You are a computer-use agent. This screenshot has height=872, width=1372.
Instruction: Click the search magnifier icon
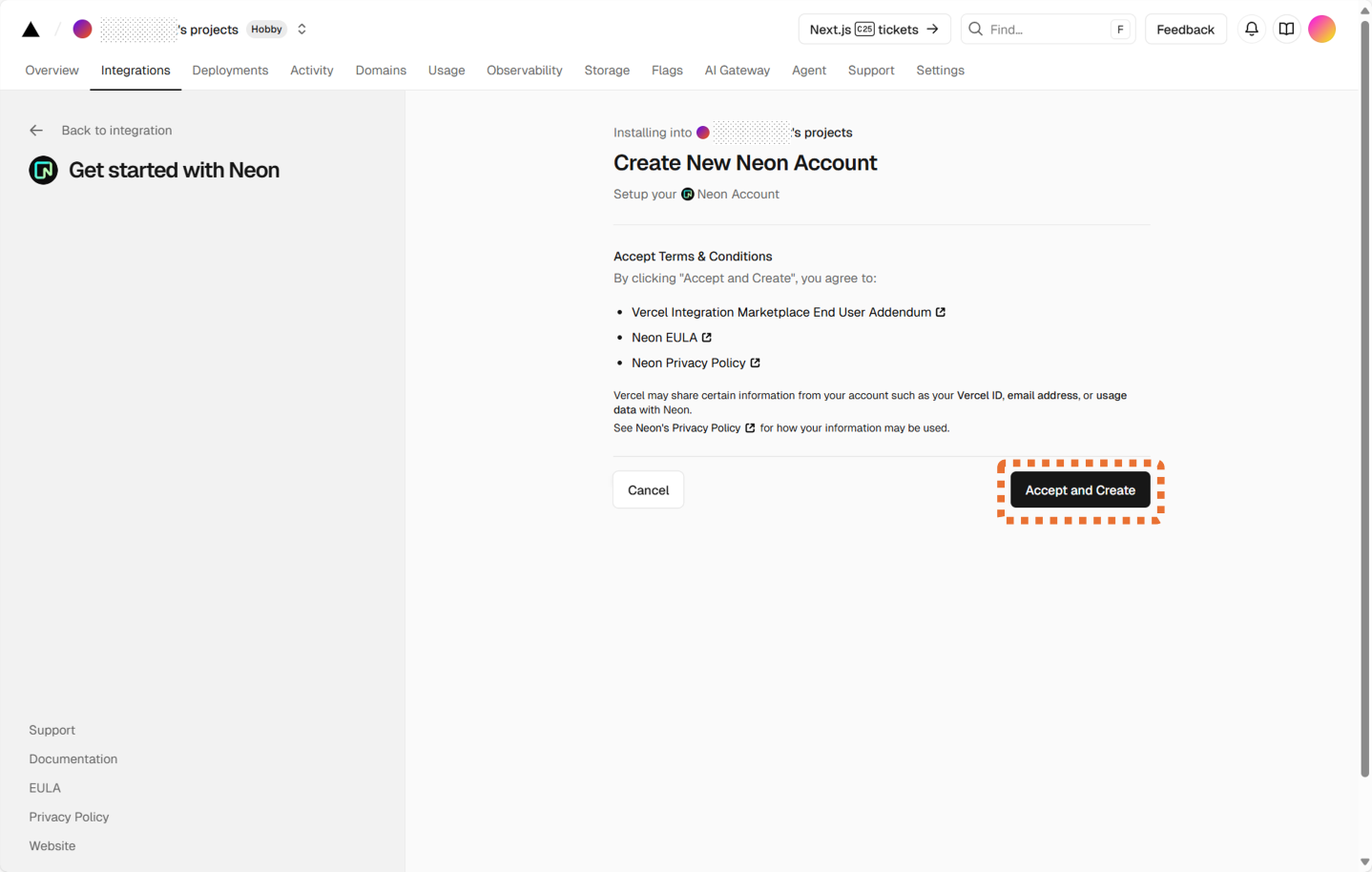pos(975,30)
